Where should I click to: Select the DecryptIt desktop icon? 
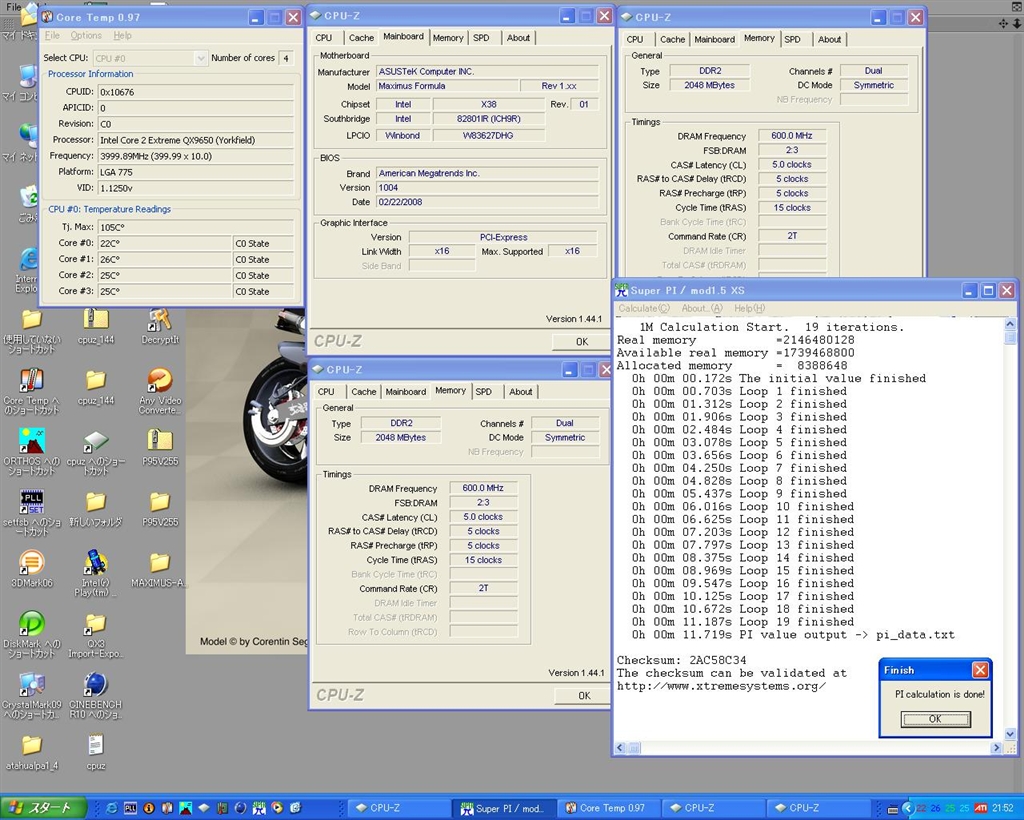pyautogui.click(x=159, y=320)
